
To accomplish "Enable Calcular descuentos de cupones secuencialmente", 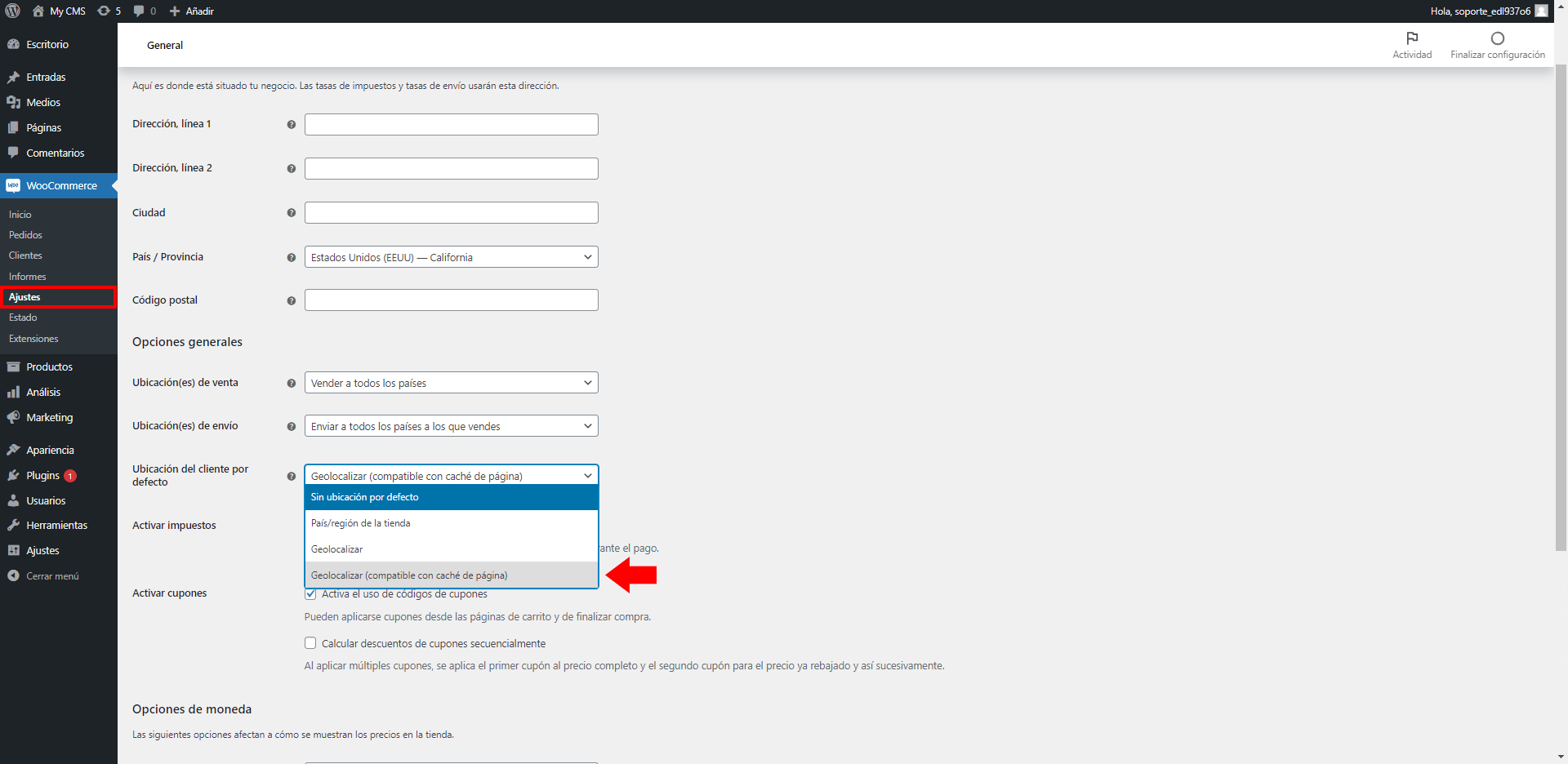I will pyautogui.click(x=310, y=643).
